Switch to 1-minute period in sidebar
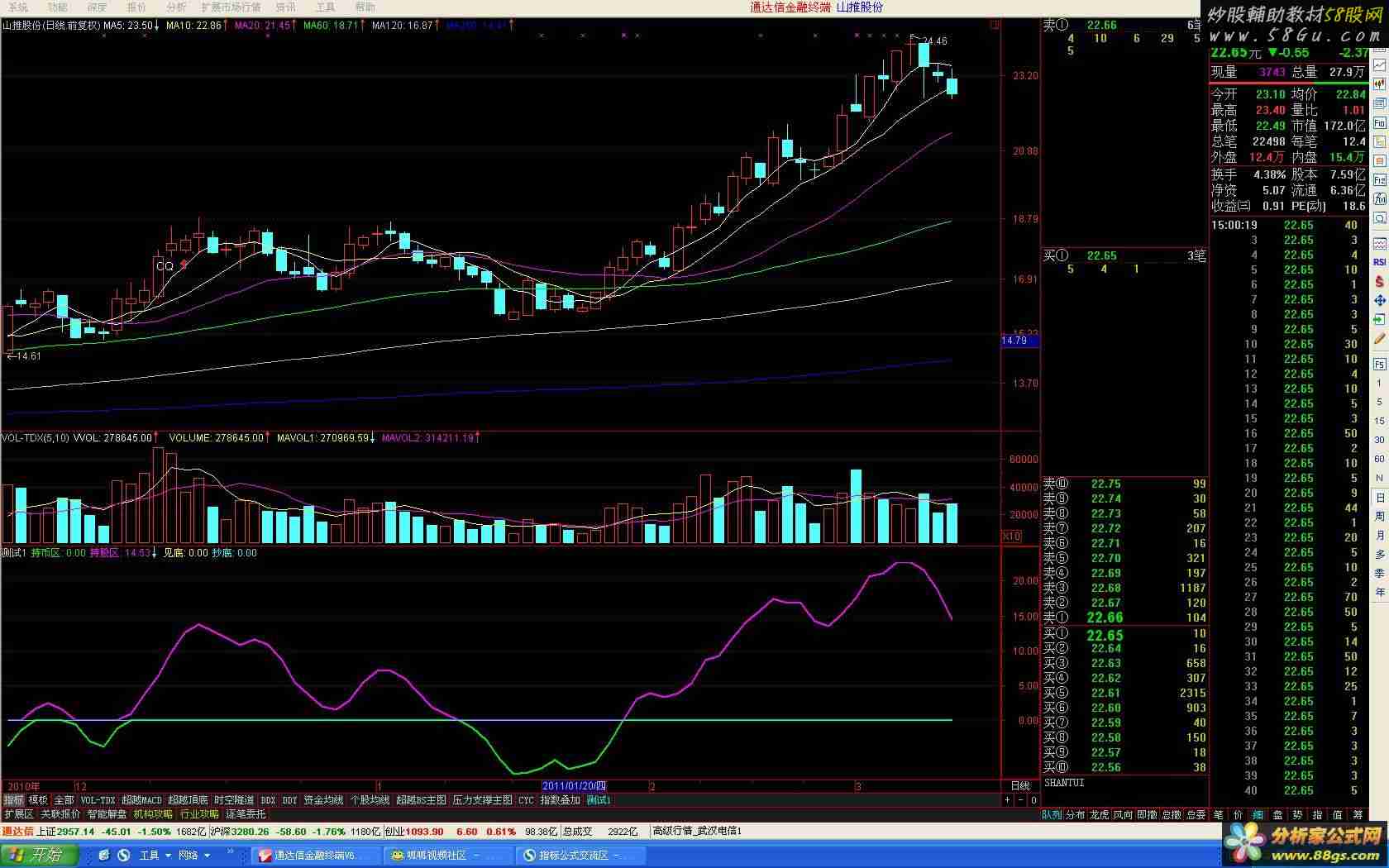 click(x=1379, y=383)
